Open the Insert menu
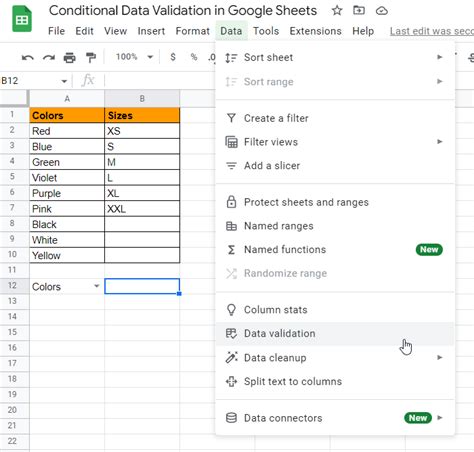 tap(151, 31)
